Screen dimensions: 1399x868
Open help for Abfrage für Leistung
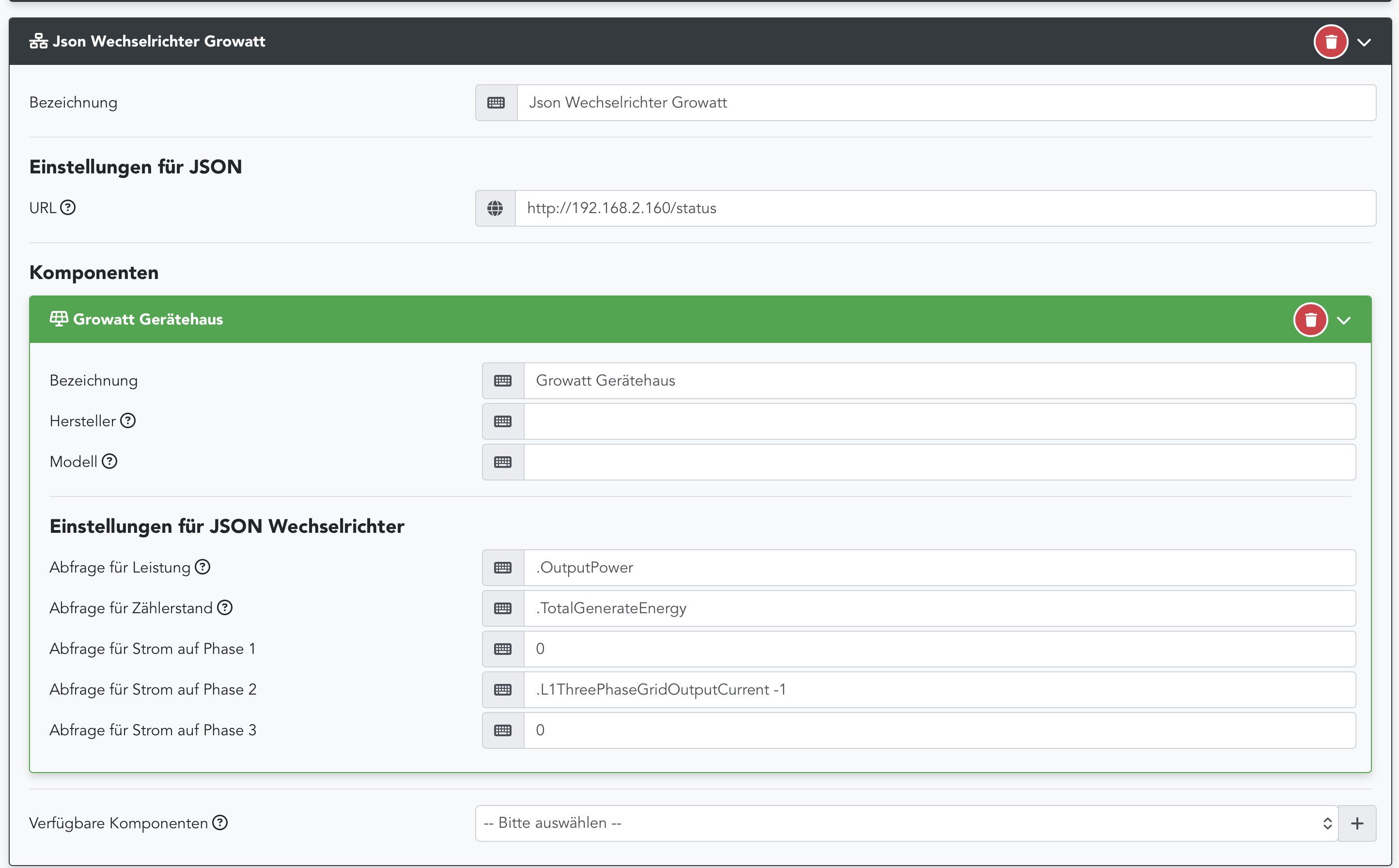[x=202, y=567]
